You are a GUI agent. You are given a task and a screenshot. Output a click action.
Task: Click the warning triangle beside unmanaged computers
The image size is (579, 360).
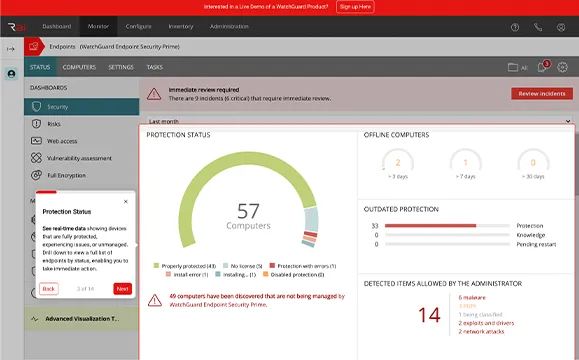[x=155, y=300]
